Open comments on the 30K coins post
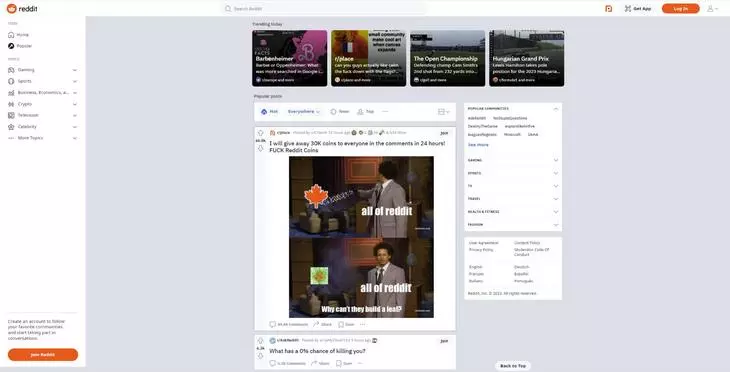Image resolution: width=730 pixels, height=372 pixels. [289, 324]
